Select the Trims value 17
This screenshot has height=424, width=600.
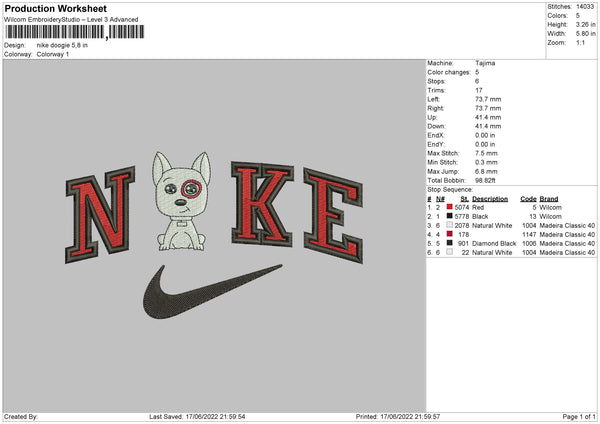point(479,90)
